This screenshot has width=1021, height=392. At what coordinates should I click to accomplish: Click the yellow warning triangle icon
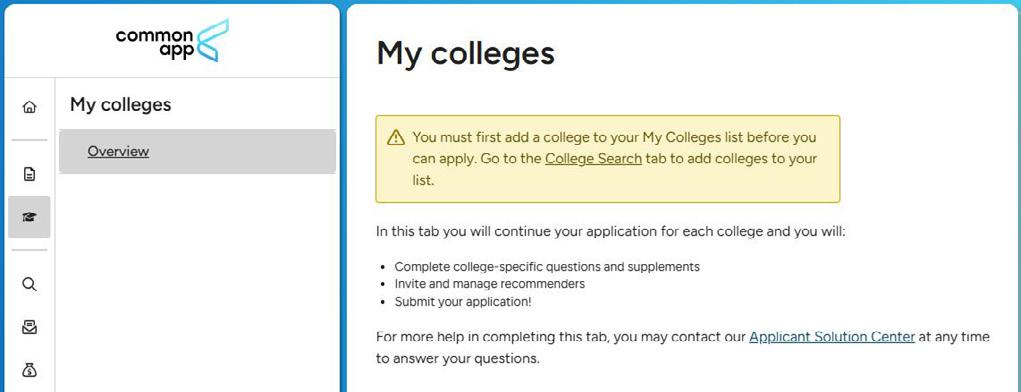(x=396, y=138)
